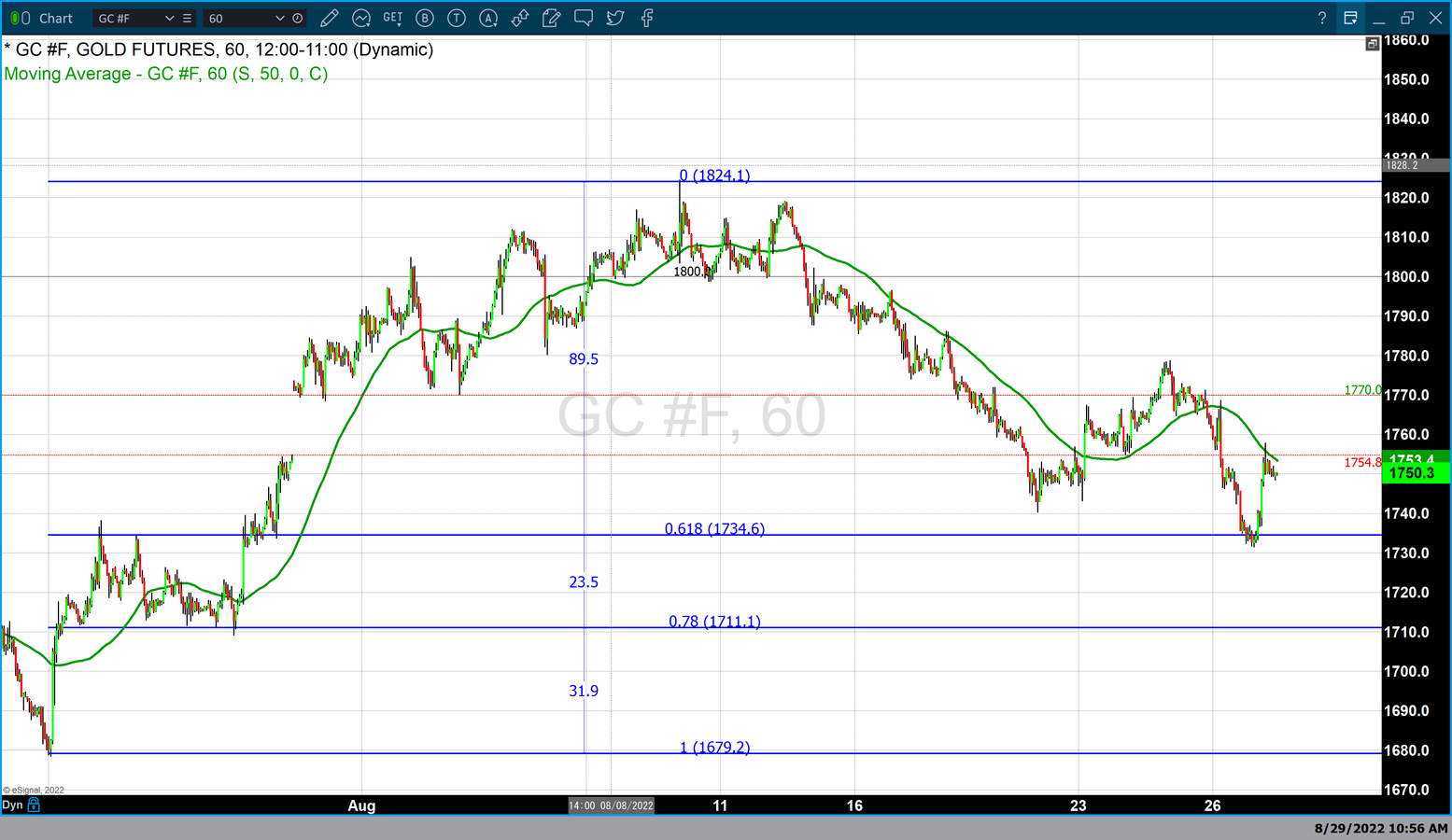Viewport: 1452px width, 840px height.
Task: Expand the GC #F symbol dropdown
Action: [x=169, y=18]
